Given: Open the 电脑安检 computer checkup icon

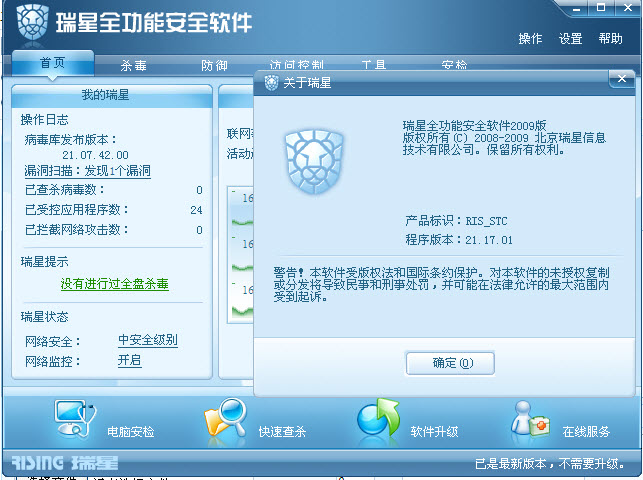Looking at the screenshot, I should 75,419.
